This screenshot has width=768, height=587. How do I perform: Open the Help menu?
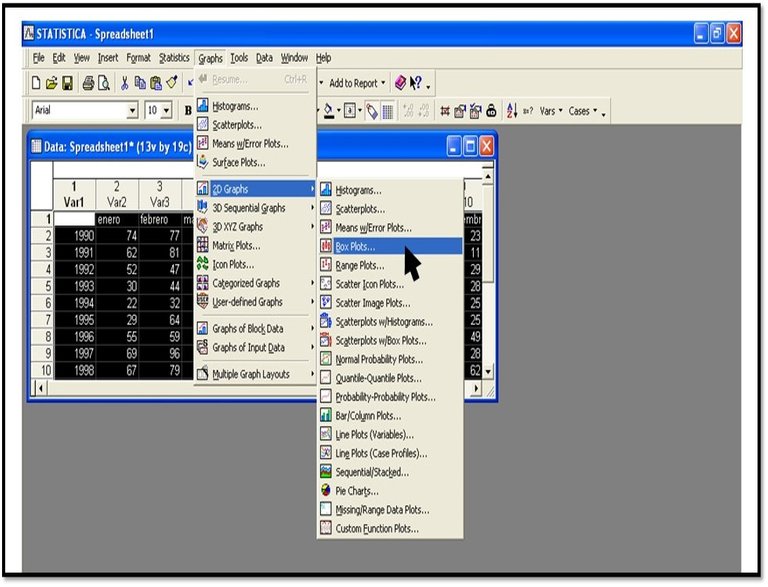[323, 58]
